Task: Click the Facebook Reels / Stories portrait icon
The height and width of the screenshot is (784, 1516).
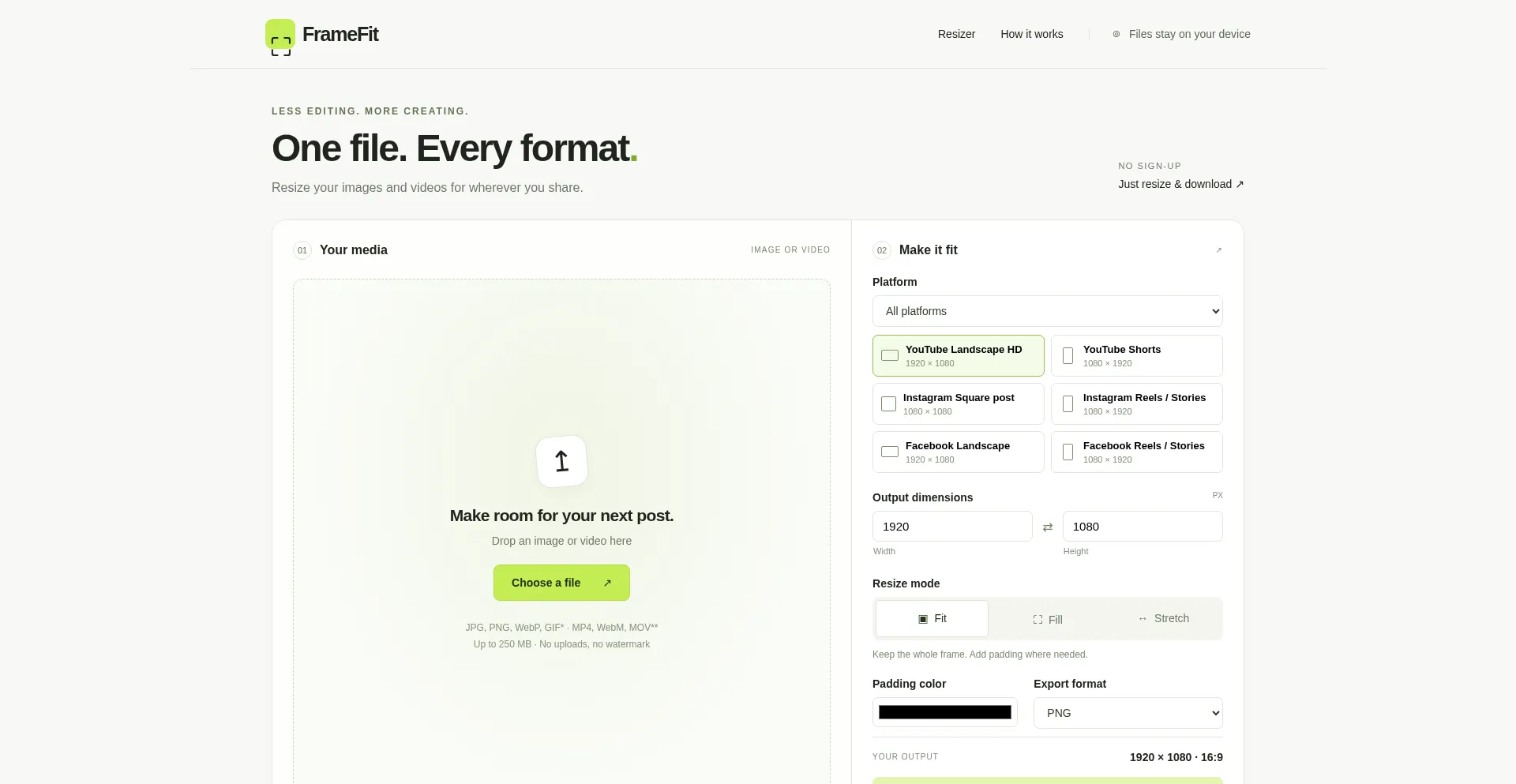Action: point(1068,452)
